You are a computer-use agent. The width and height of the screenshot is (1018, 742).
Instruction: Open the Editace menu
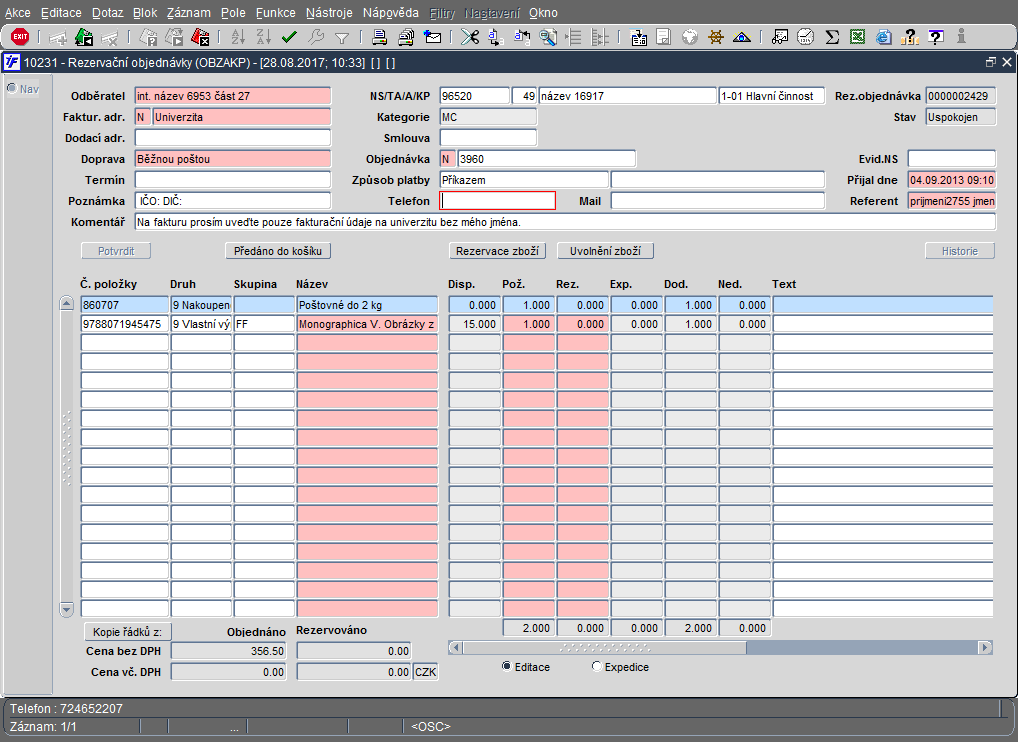pyautogui.click(x=61, y=12)
